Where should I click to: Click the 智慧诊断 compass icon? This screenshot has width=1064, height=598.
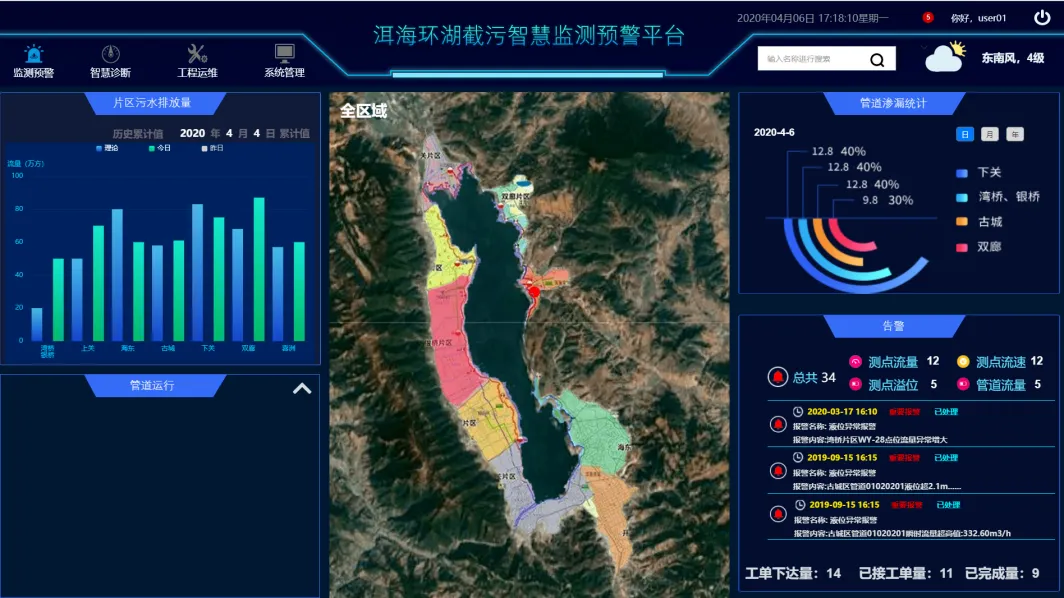tap(110, 54)
